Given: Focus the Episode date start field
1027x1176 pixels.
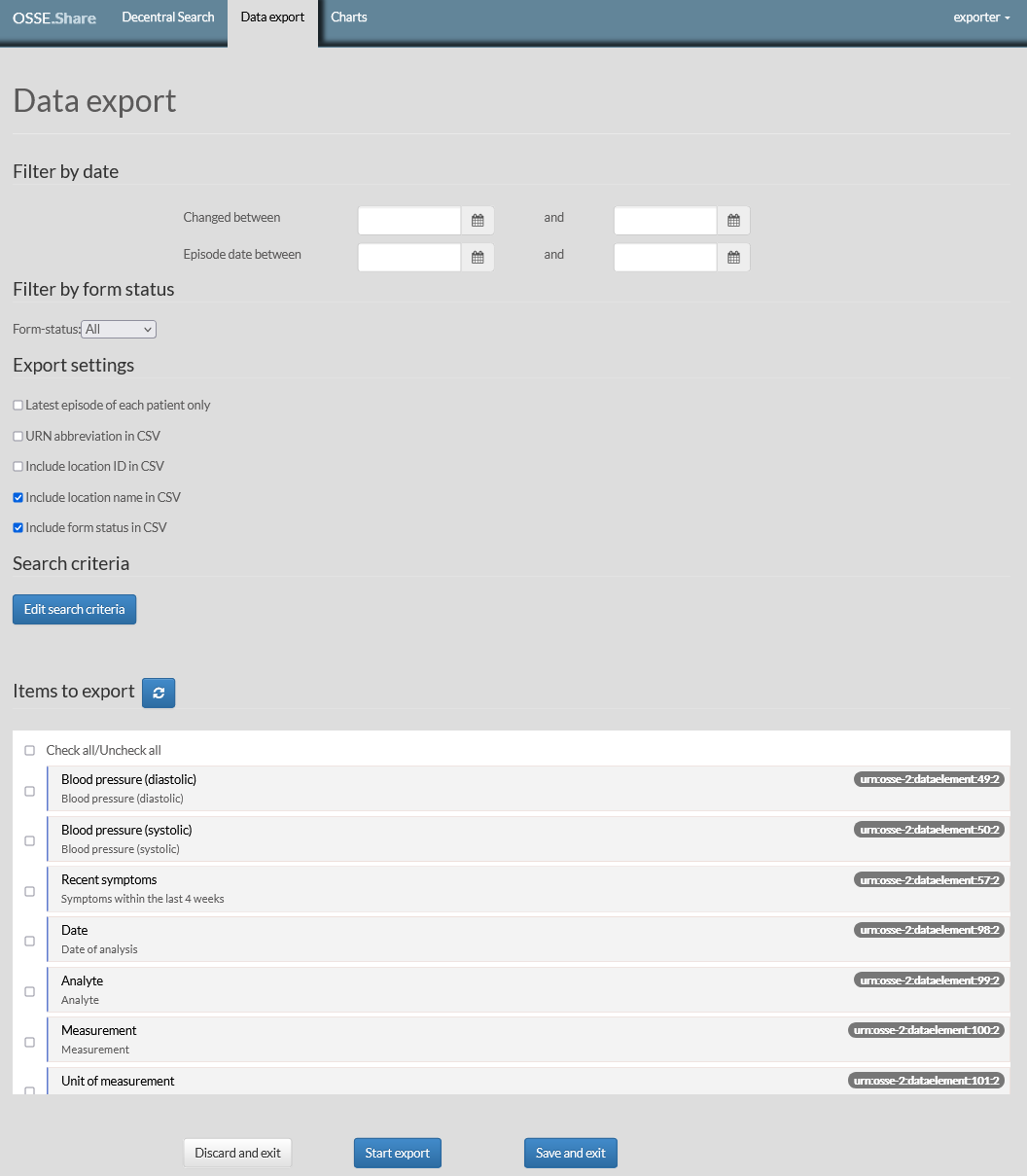Looking at the screenshot, I should 409,258.
